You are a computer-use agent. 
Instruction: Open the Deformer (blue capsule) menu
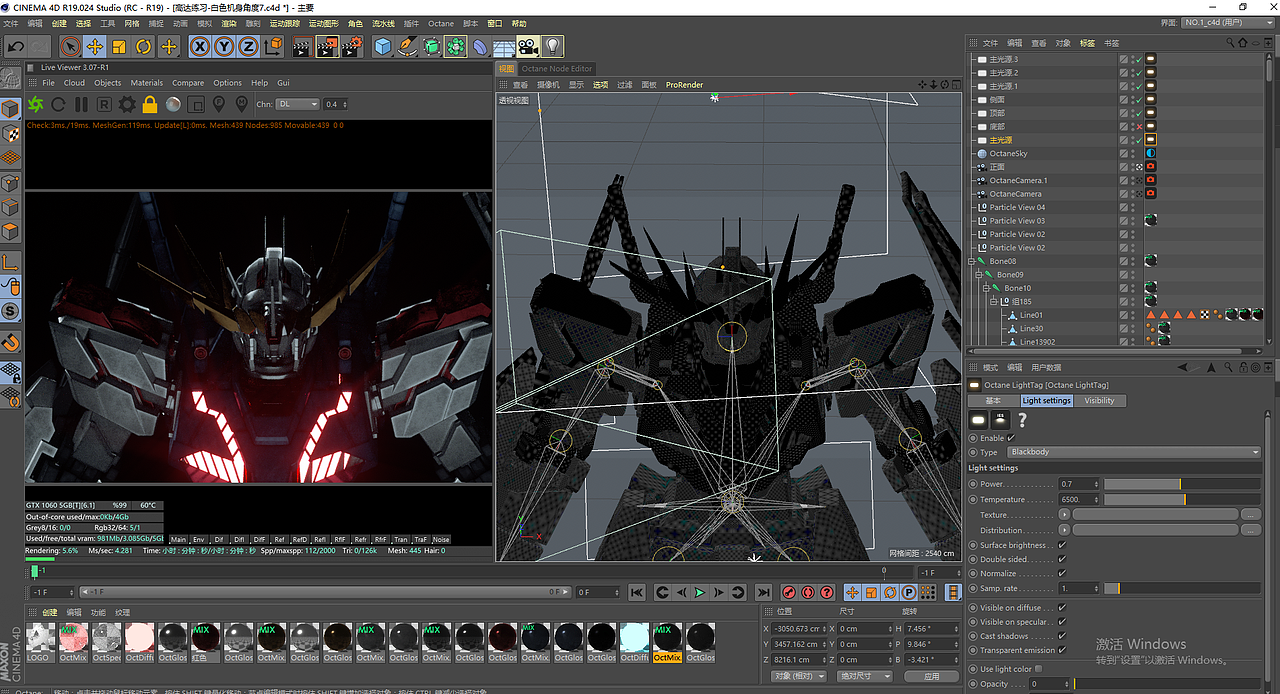(x=480, y=46)
